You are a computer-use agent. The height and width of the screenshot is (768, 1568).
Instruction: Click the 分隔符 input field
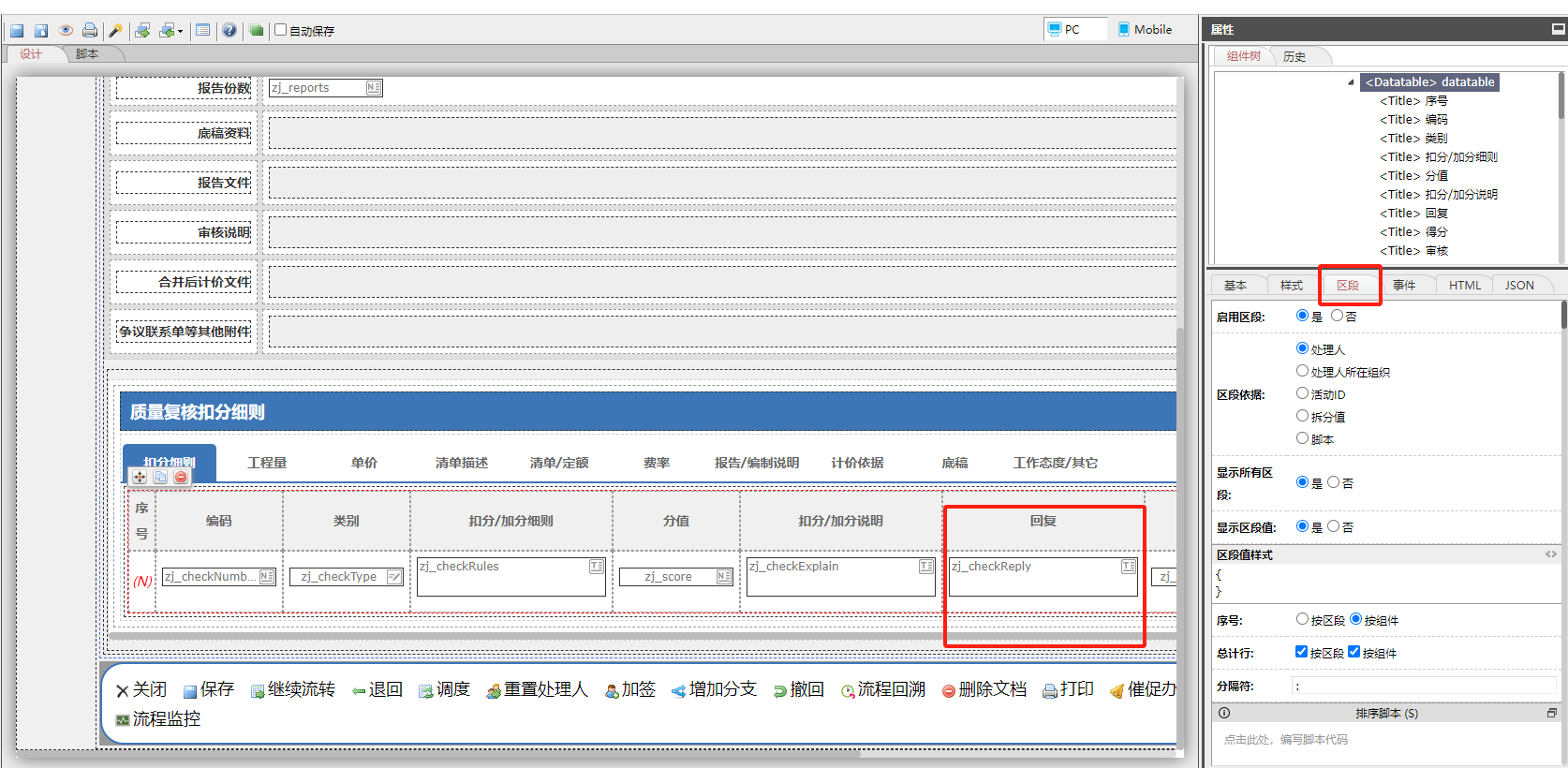[x=1423, y=686]
